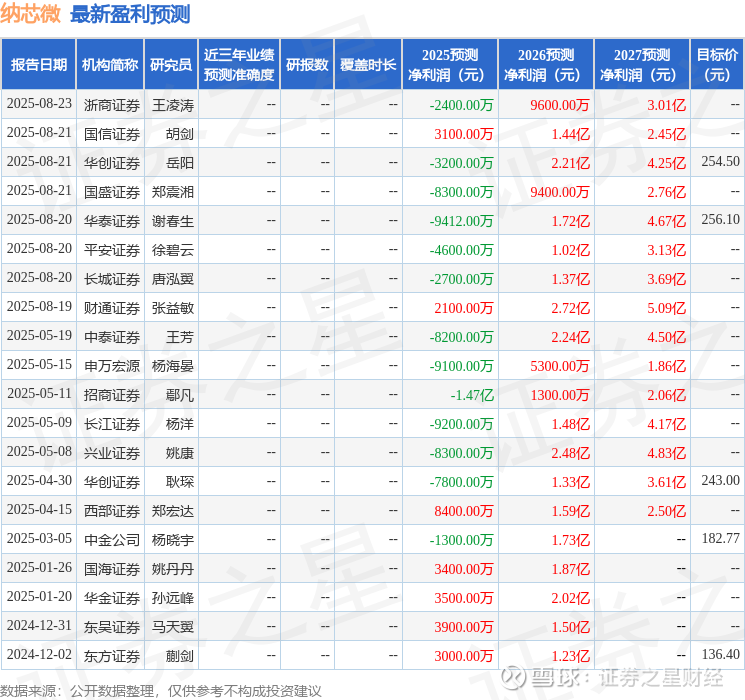Screen dimensions: 745x700
Task: Click the 目标价(元) column header
Action: [716, 65]
